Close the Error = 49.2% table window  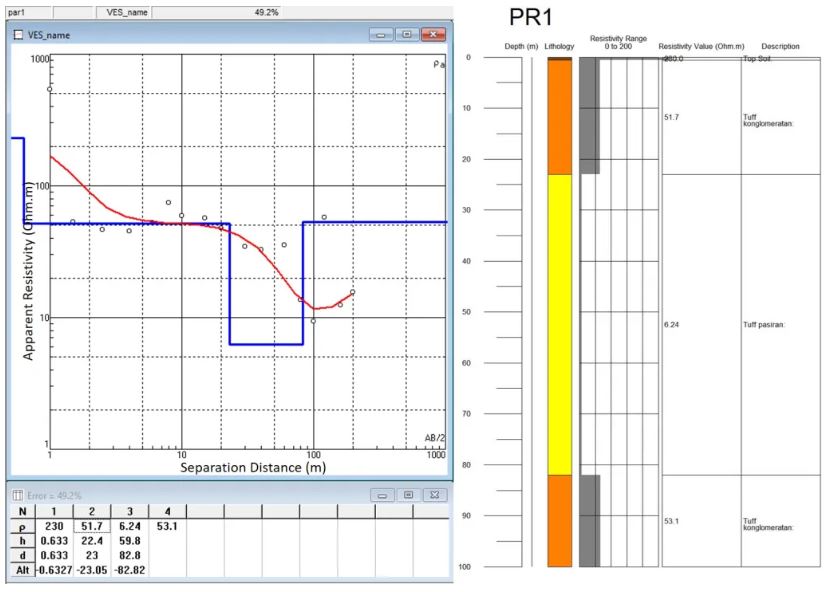[x=435, y=495]
